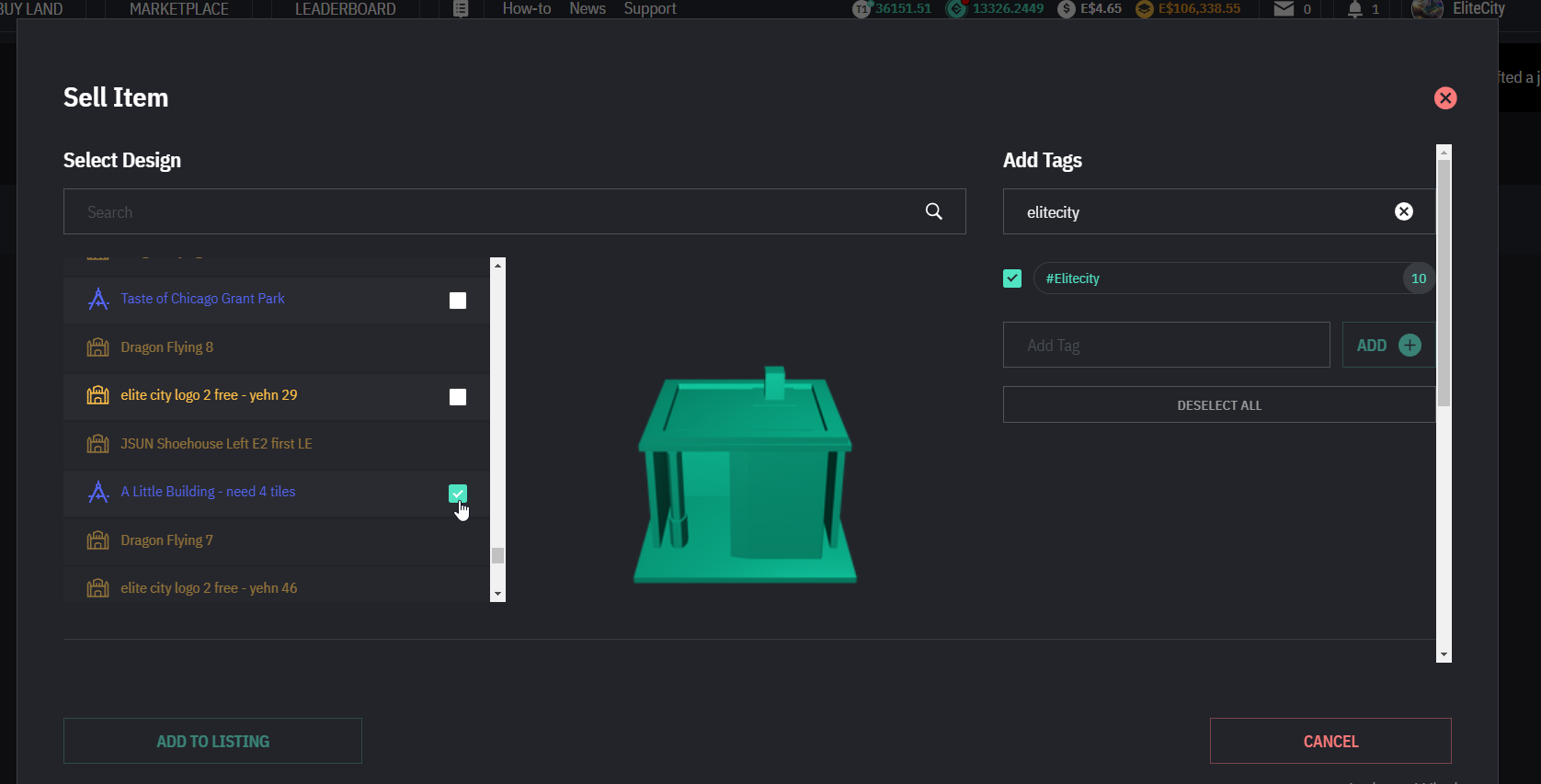Click the plus icon on ADD tag button

click(1409, 346)
